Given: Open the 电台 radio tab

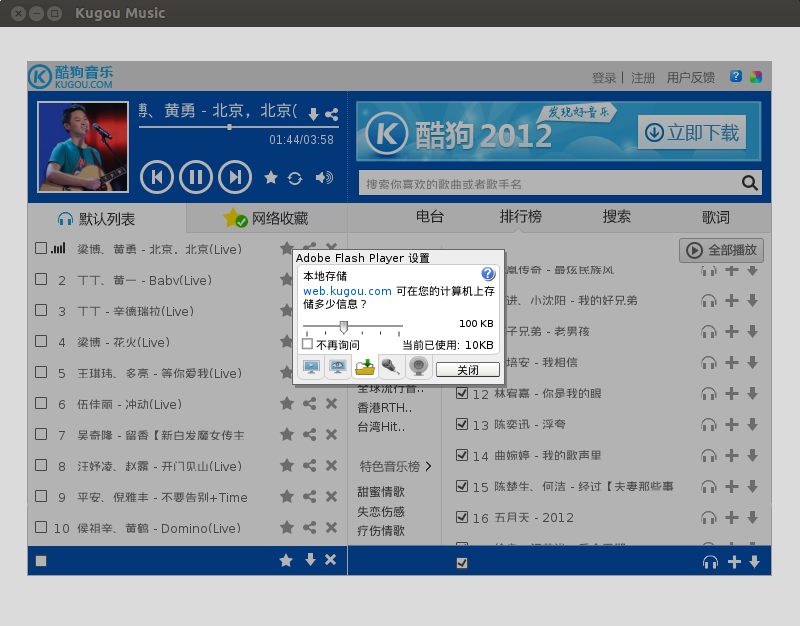Looking at the screenshot, I should tap(430, 217).
